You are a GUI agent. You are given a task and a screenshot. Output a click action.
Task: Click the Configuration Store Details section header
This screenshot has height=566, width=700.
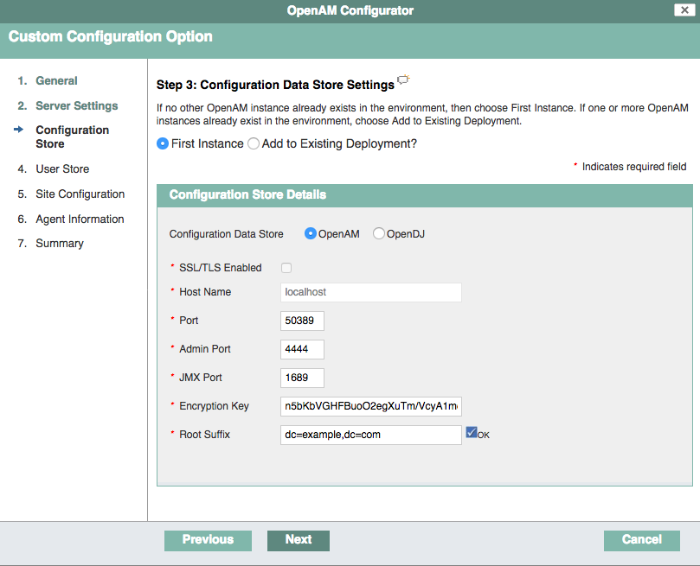click(x=425, y=196)
